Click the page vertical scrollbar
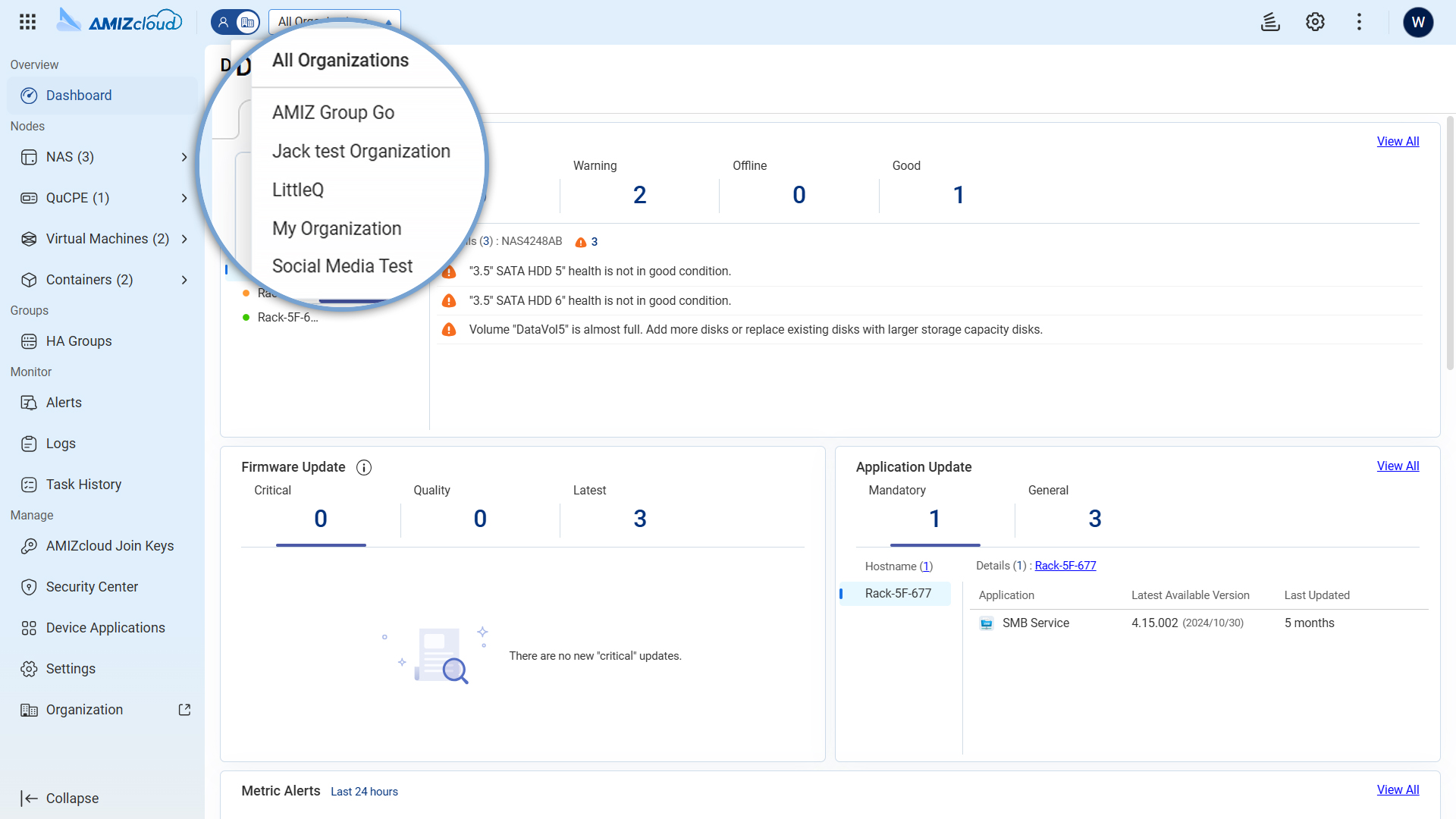 (1450, 243)
